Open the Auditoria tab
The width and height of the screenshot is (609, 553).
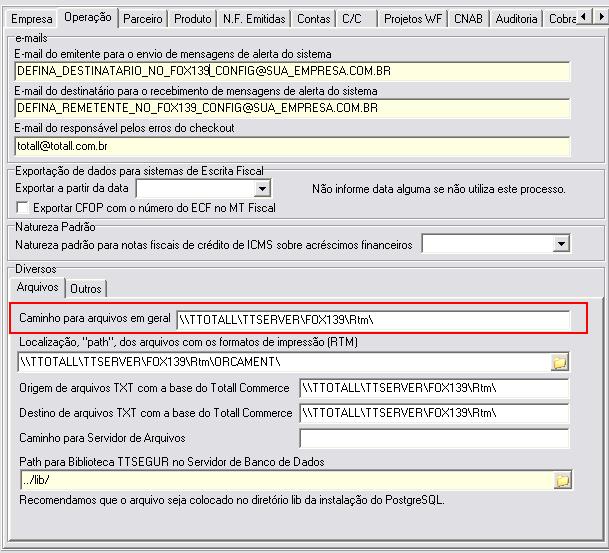[x=516, y=19]
